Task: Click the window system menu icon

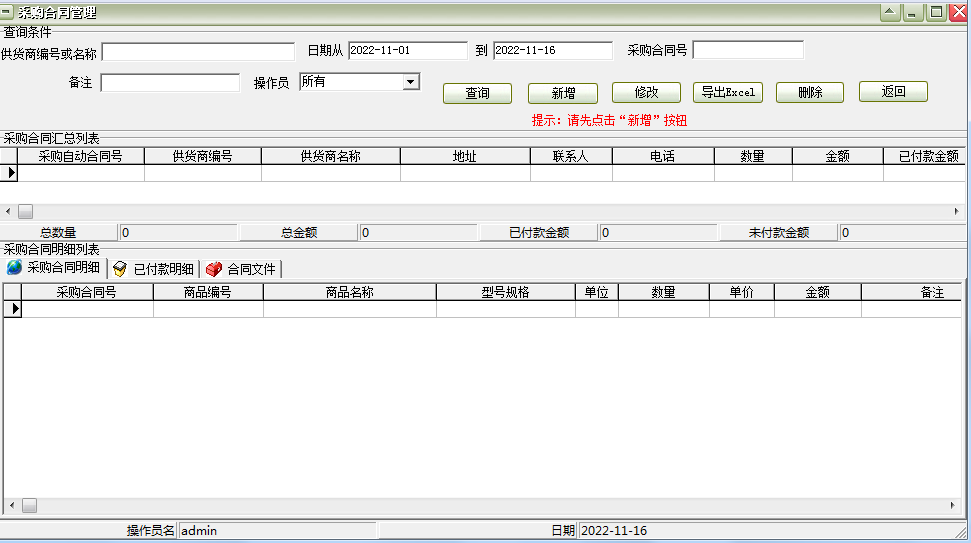Action: click(x=7, y=12)
